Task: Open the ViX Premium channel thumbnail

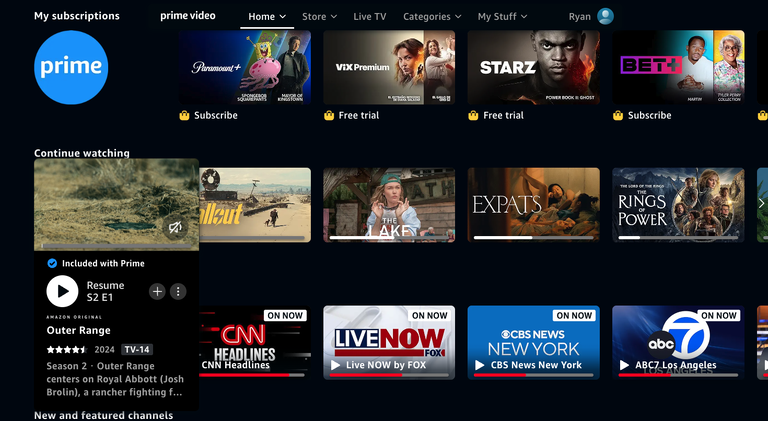Action: pos(389,68)
